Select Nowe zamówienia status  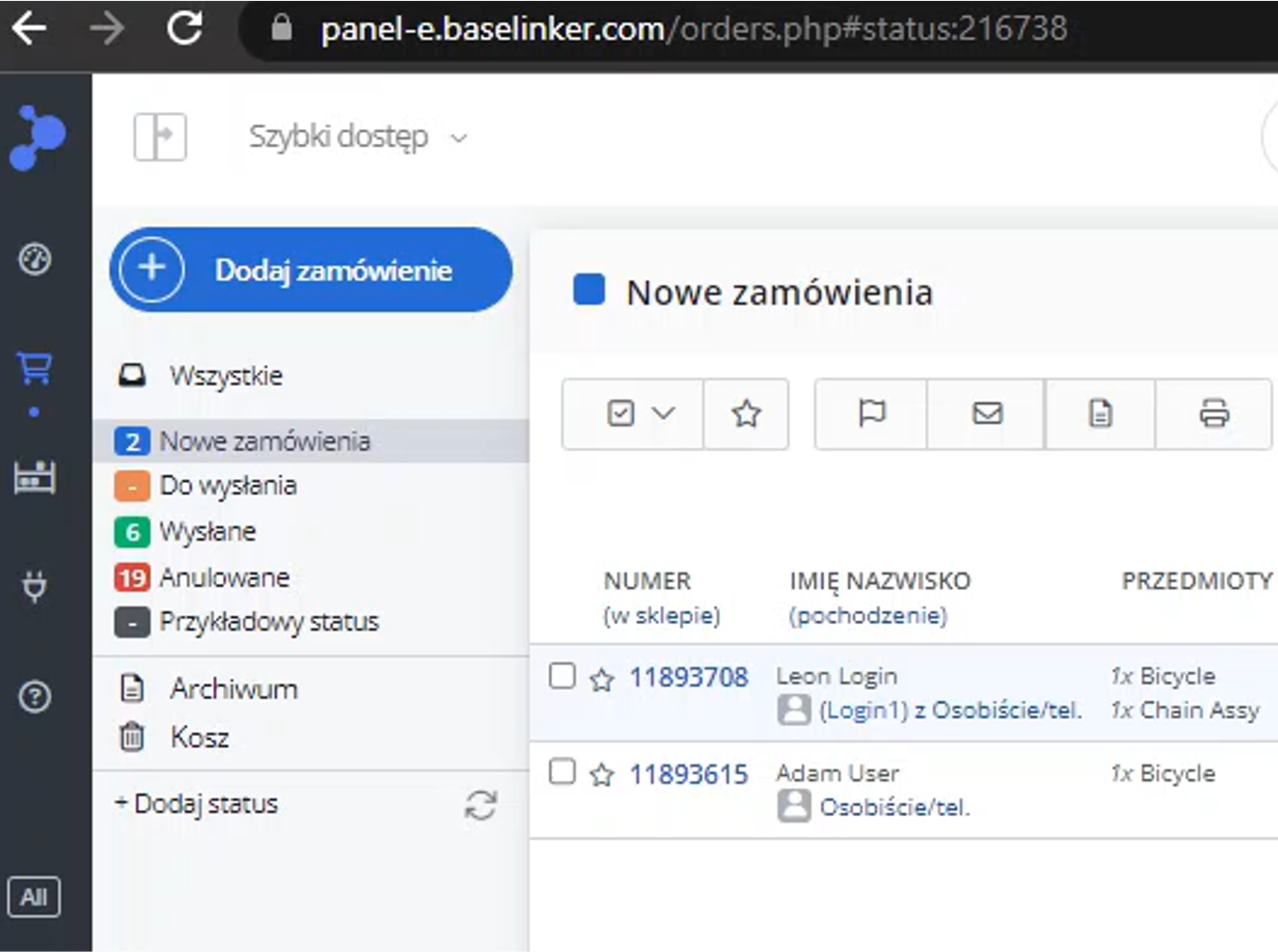311,441
